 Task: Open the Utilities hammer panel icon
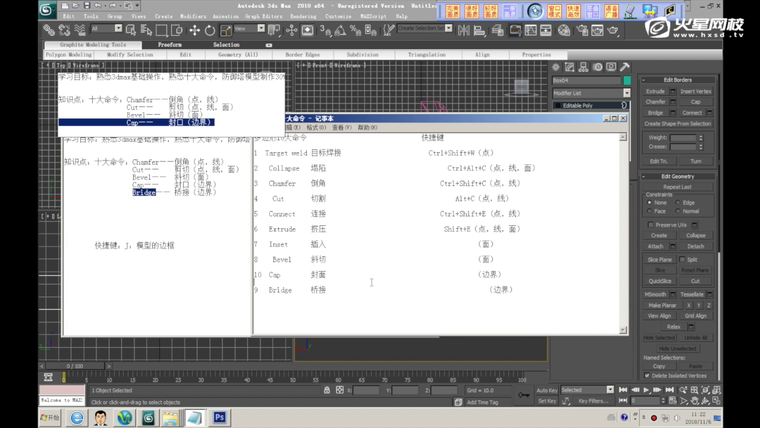pos(625,67)
